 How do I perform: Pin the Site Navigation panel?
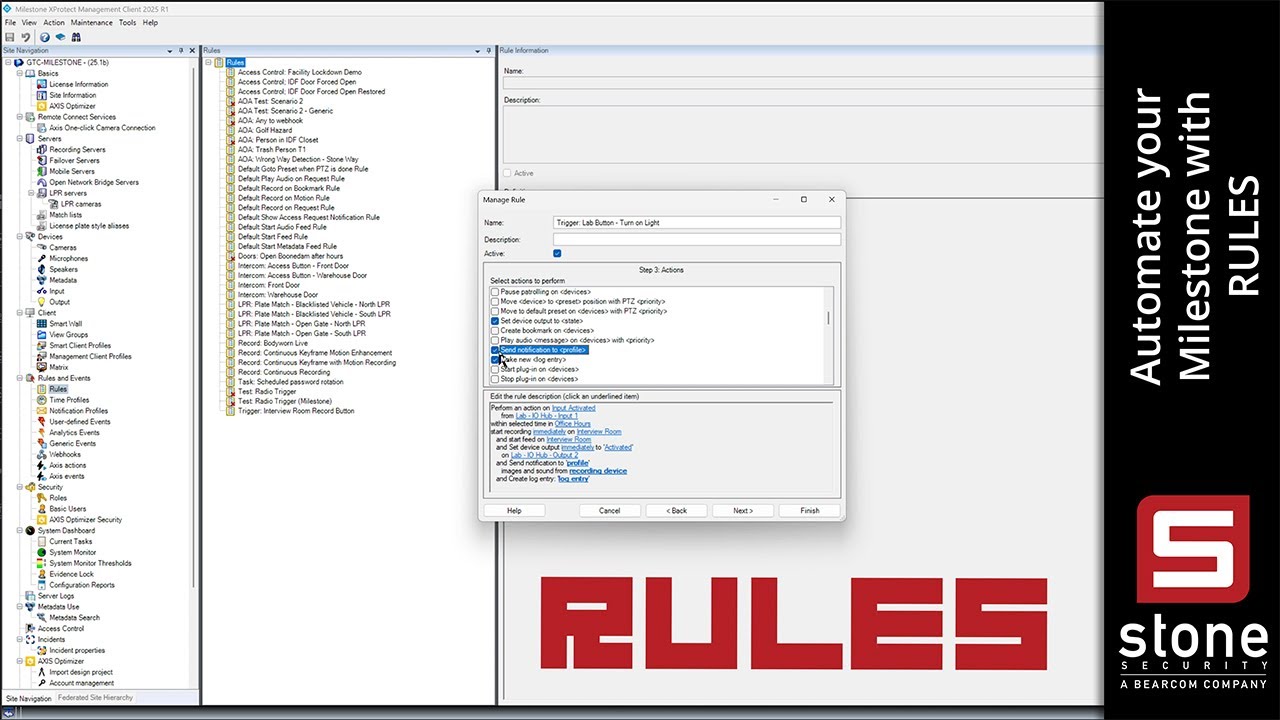pos(180,50)
